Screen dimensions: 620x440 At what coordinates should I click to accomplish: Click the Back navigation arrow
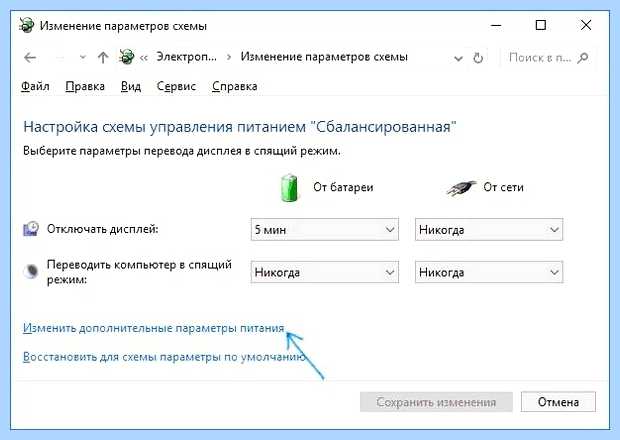[30, 58]
